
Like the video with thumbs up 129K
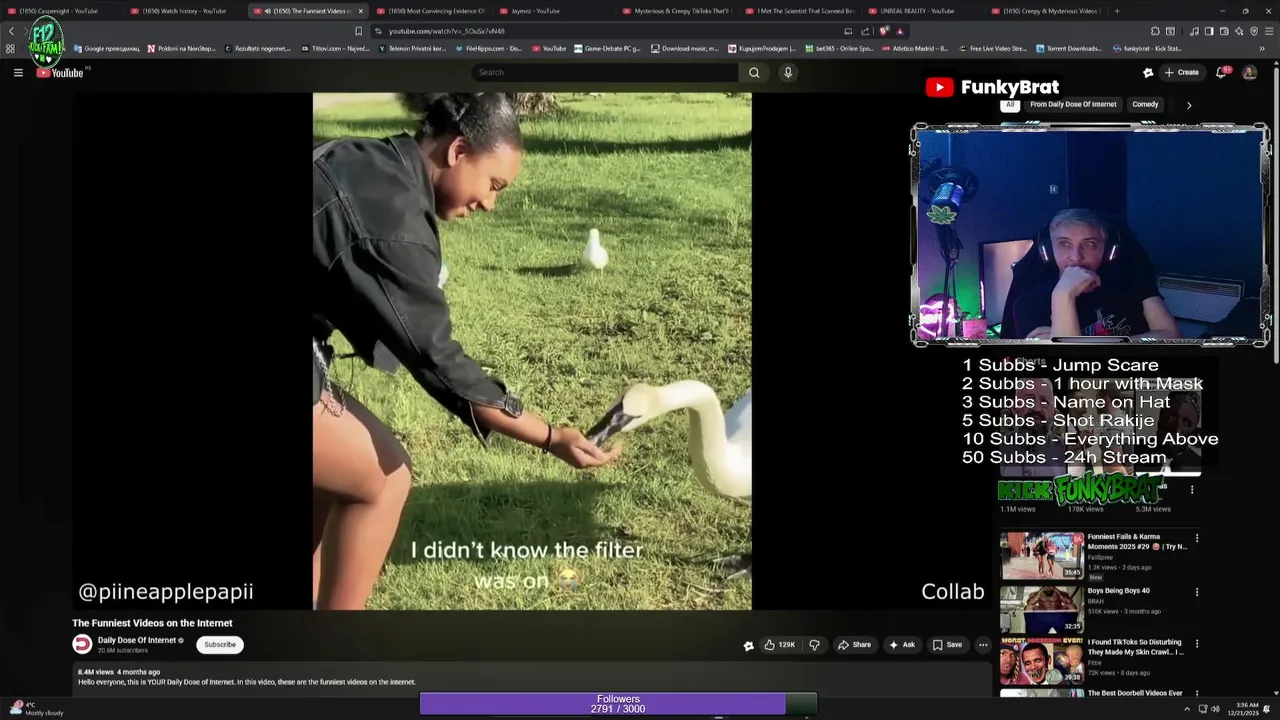[x=779, y=645]
